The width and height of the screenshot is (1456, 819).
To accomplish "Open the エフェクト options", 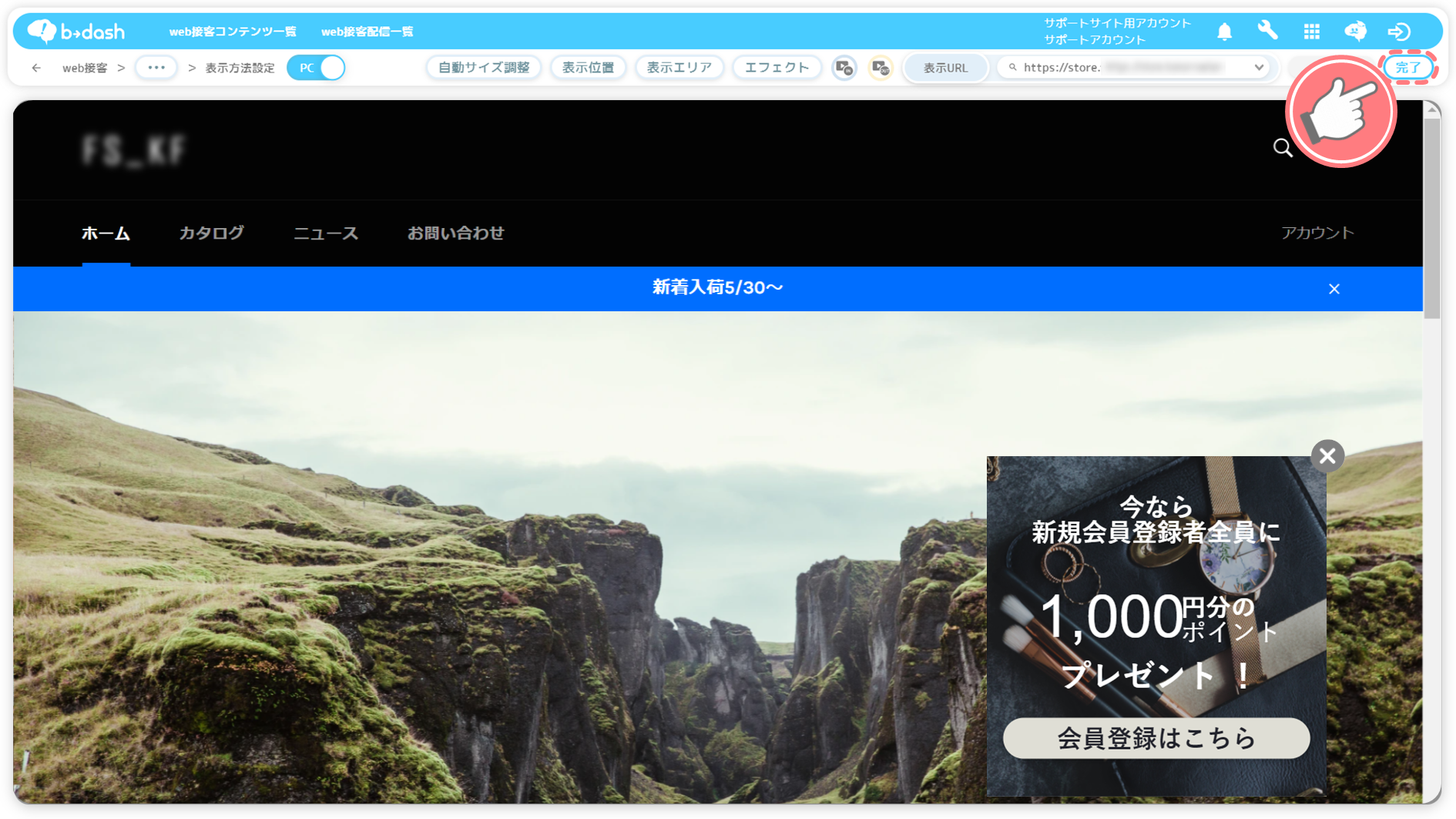I will tap(777, 68).
